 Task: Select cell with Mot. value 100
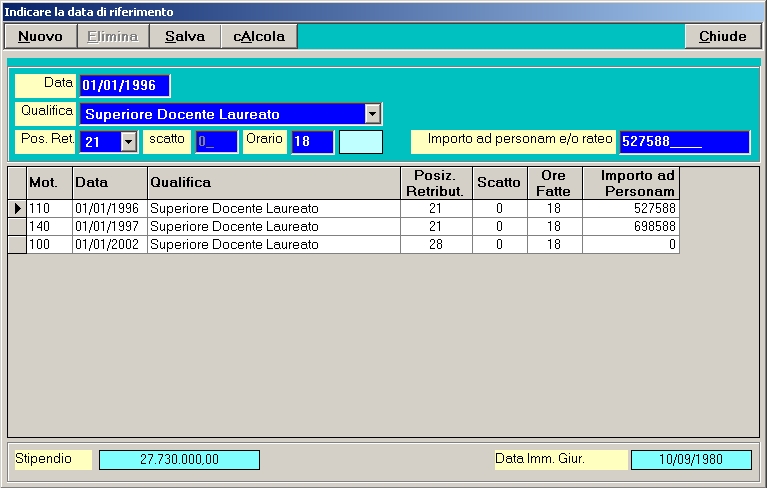coord(49,244)
